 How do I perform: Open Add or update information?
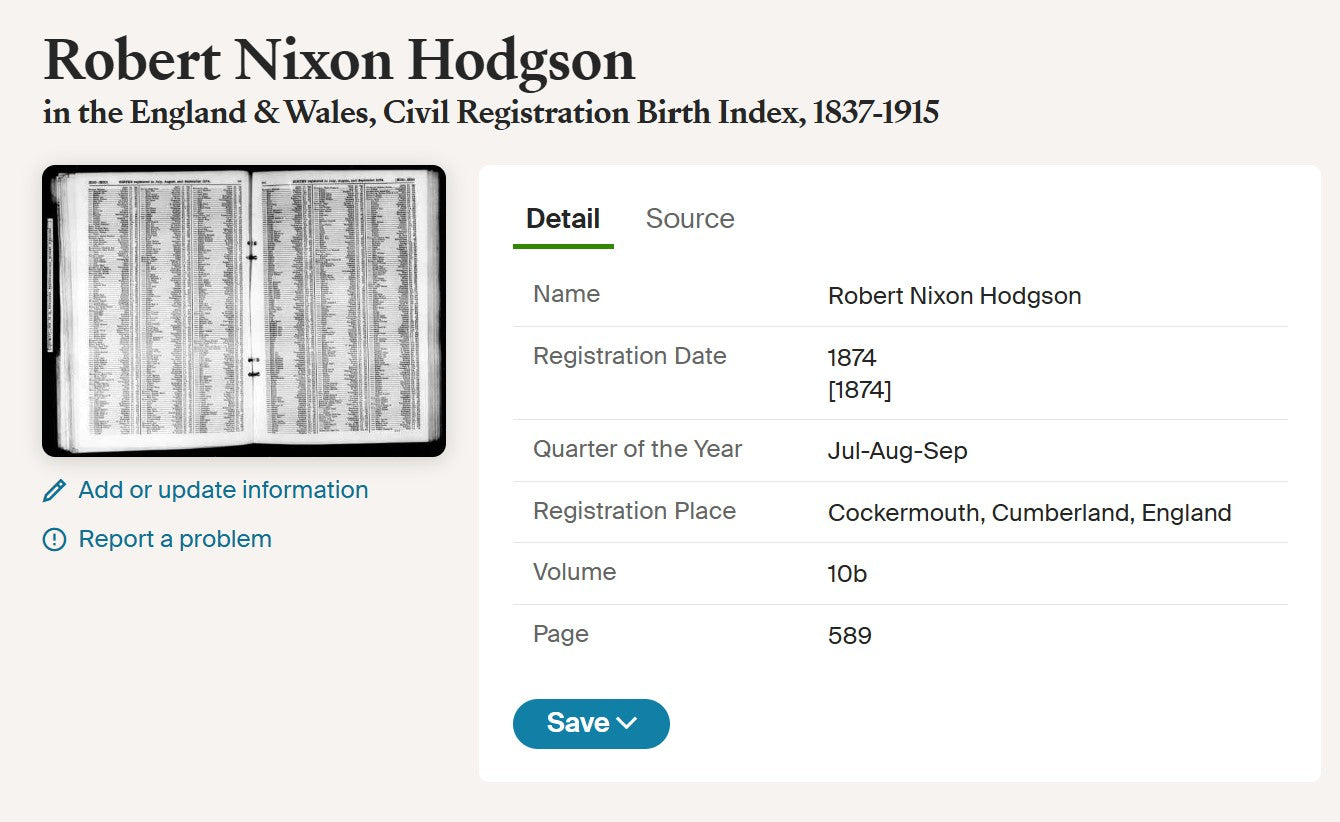224,490
